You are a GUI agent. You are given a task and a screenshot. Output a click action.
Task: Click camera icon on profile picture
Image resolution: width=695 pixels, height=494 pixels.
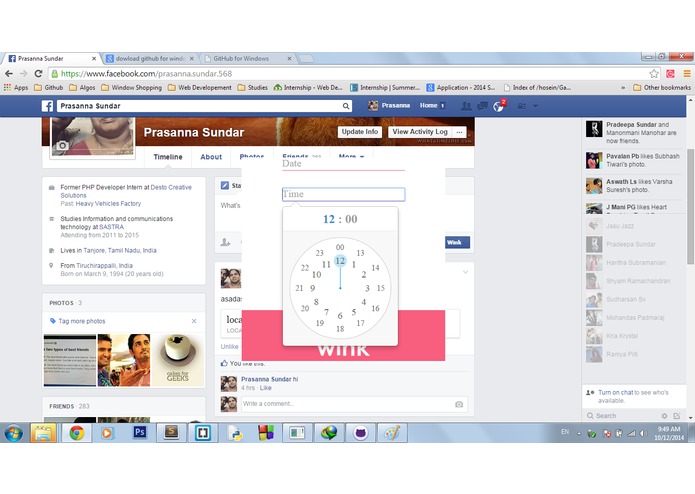(x=62, y=145)
